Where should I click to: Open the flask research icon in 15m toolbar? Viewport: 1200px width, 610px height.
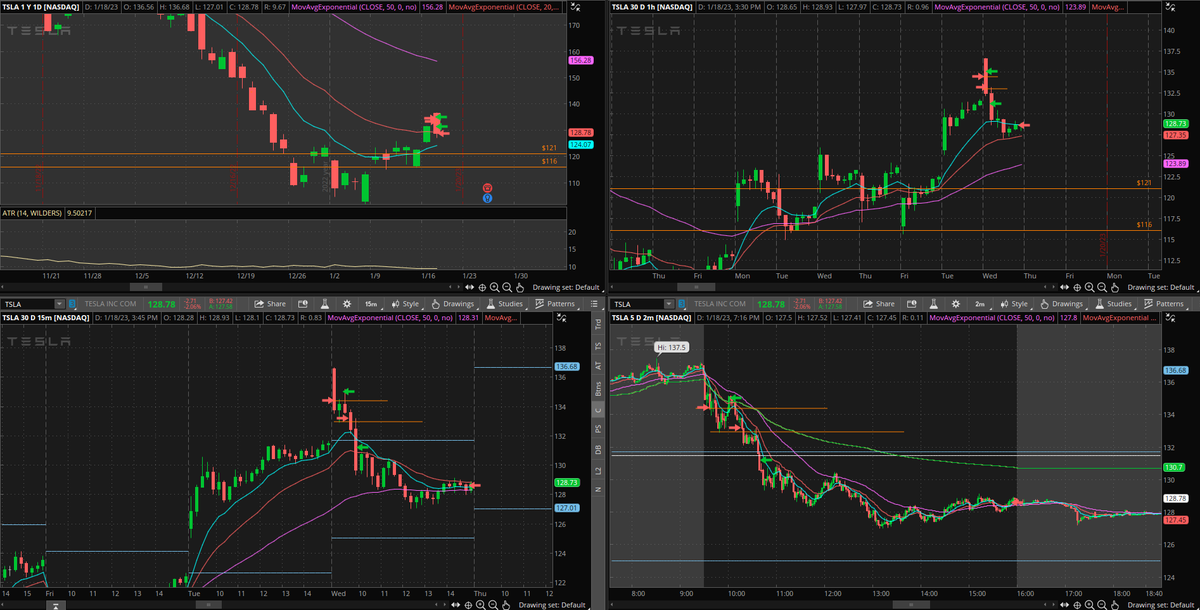(324, 303)
